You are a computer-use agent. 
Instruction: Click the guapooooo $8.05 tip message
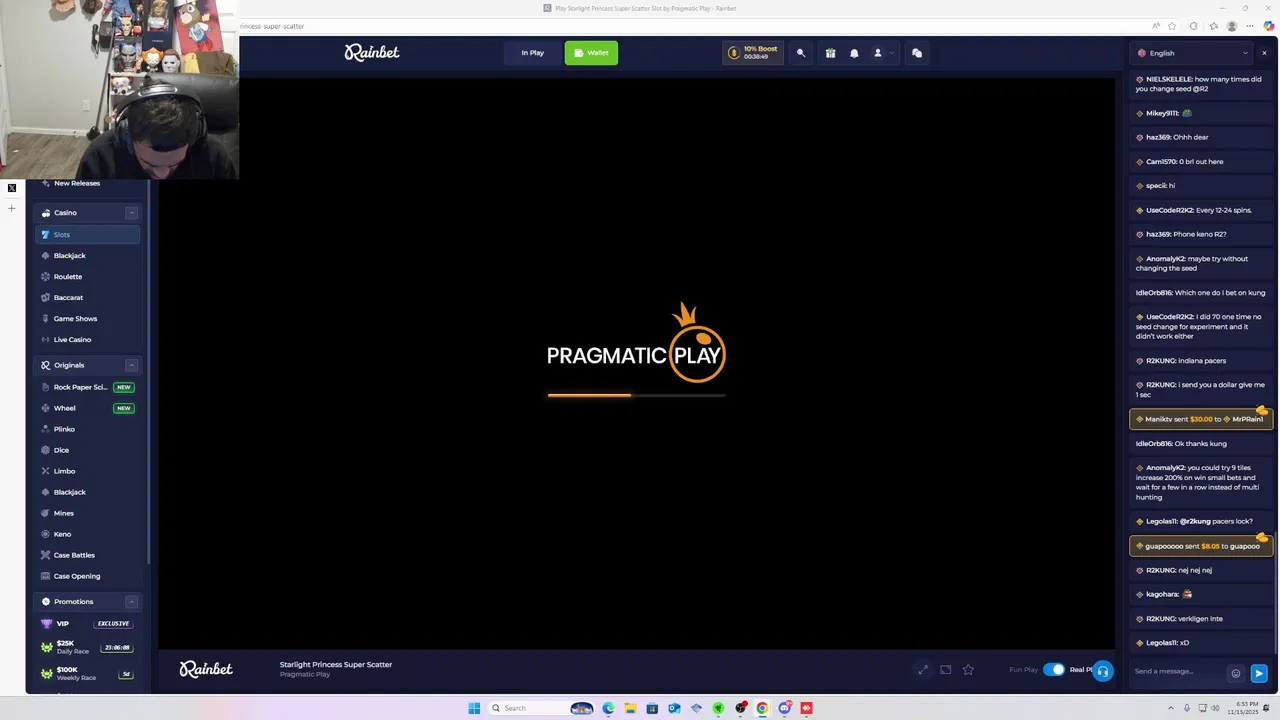point(1200,546)
